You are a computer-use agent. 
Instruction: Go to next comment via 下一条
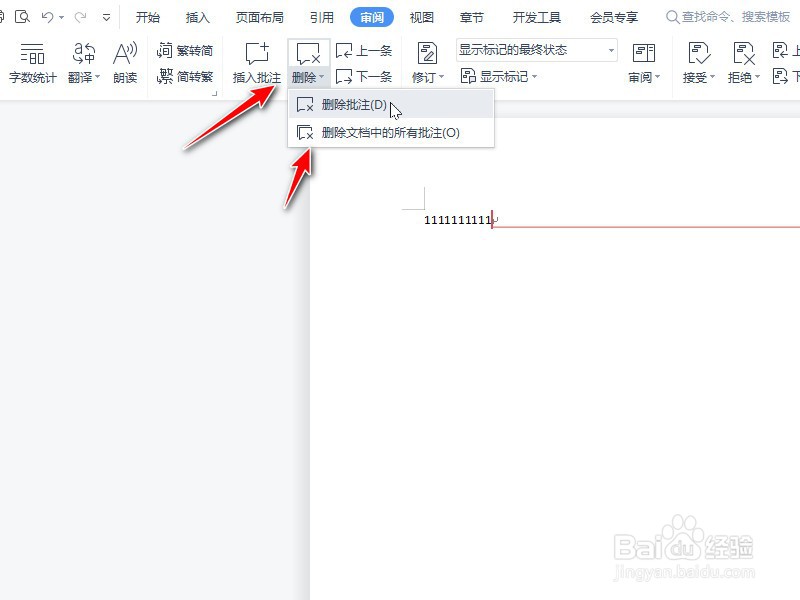(361, 75)
